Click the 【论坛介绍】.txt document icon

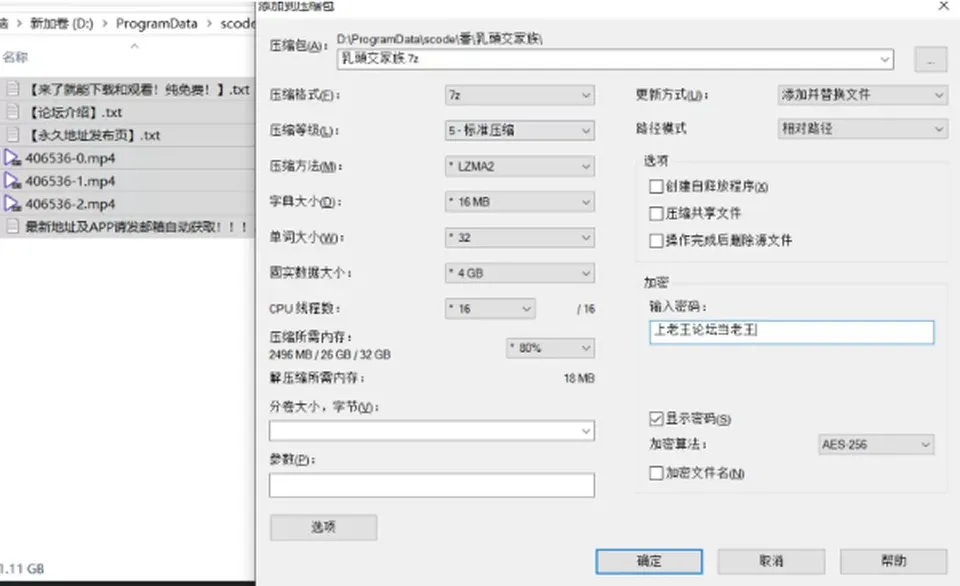(x=12, y=112)
